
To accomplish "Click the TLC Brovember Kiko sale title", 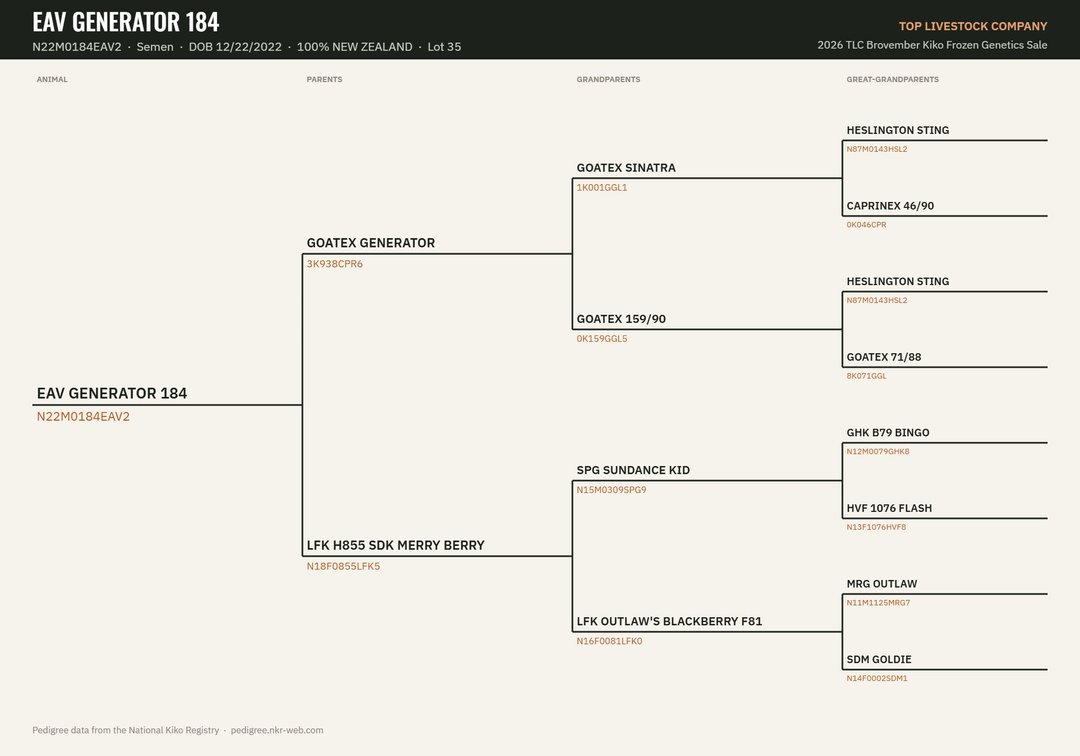I will (932, 45).
